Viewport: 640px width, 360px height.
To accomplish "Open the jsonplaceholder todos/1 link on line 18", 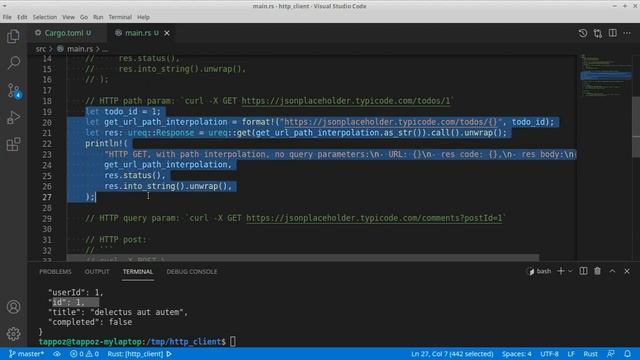I will pyautogui.click(x=346, y=101).
